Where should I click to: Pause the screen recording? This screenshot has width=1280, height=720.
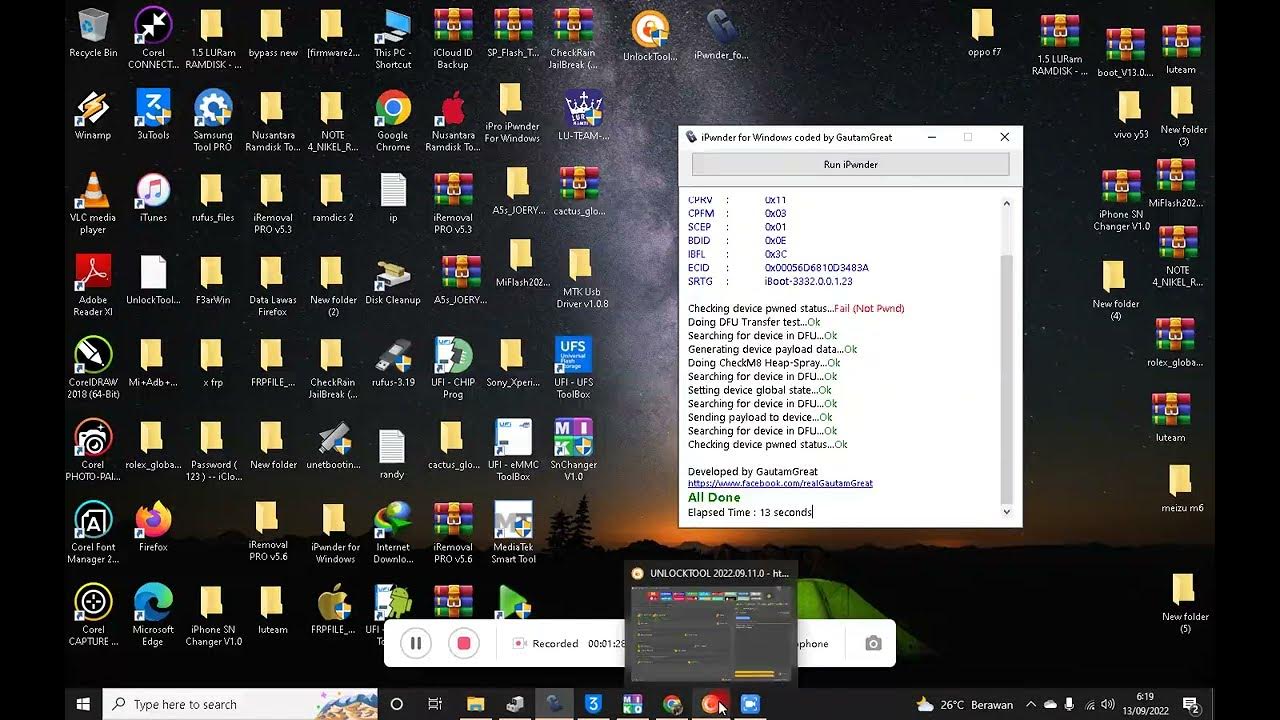(416, 644)
